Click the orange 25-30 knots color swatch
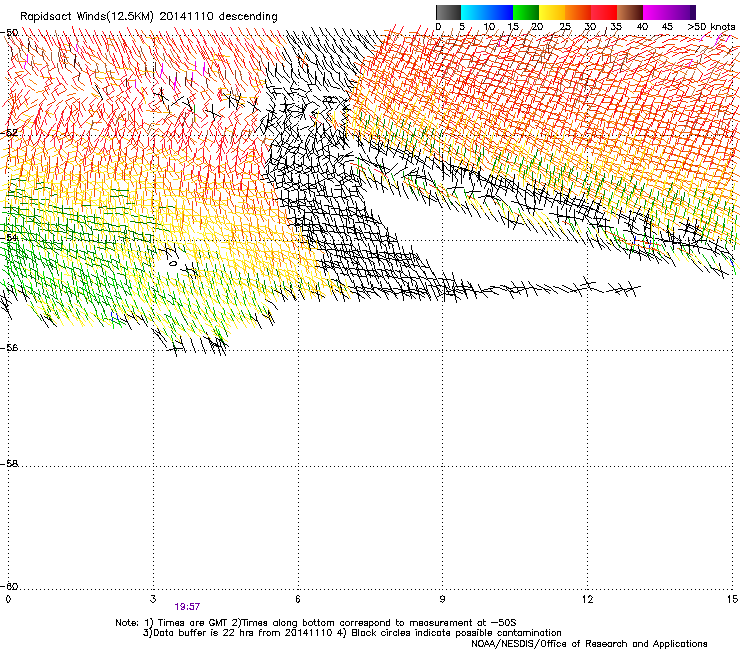The width and height of the screenshot is (740, 650). 578,12
